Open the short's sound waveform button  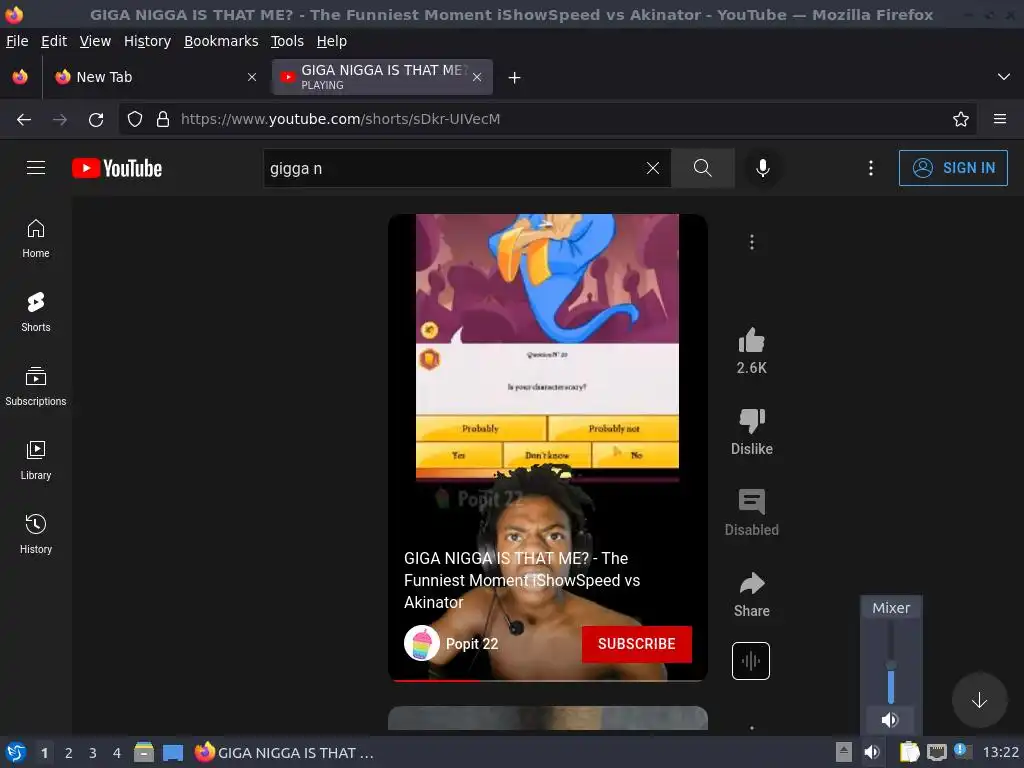[x=751, y=661]
